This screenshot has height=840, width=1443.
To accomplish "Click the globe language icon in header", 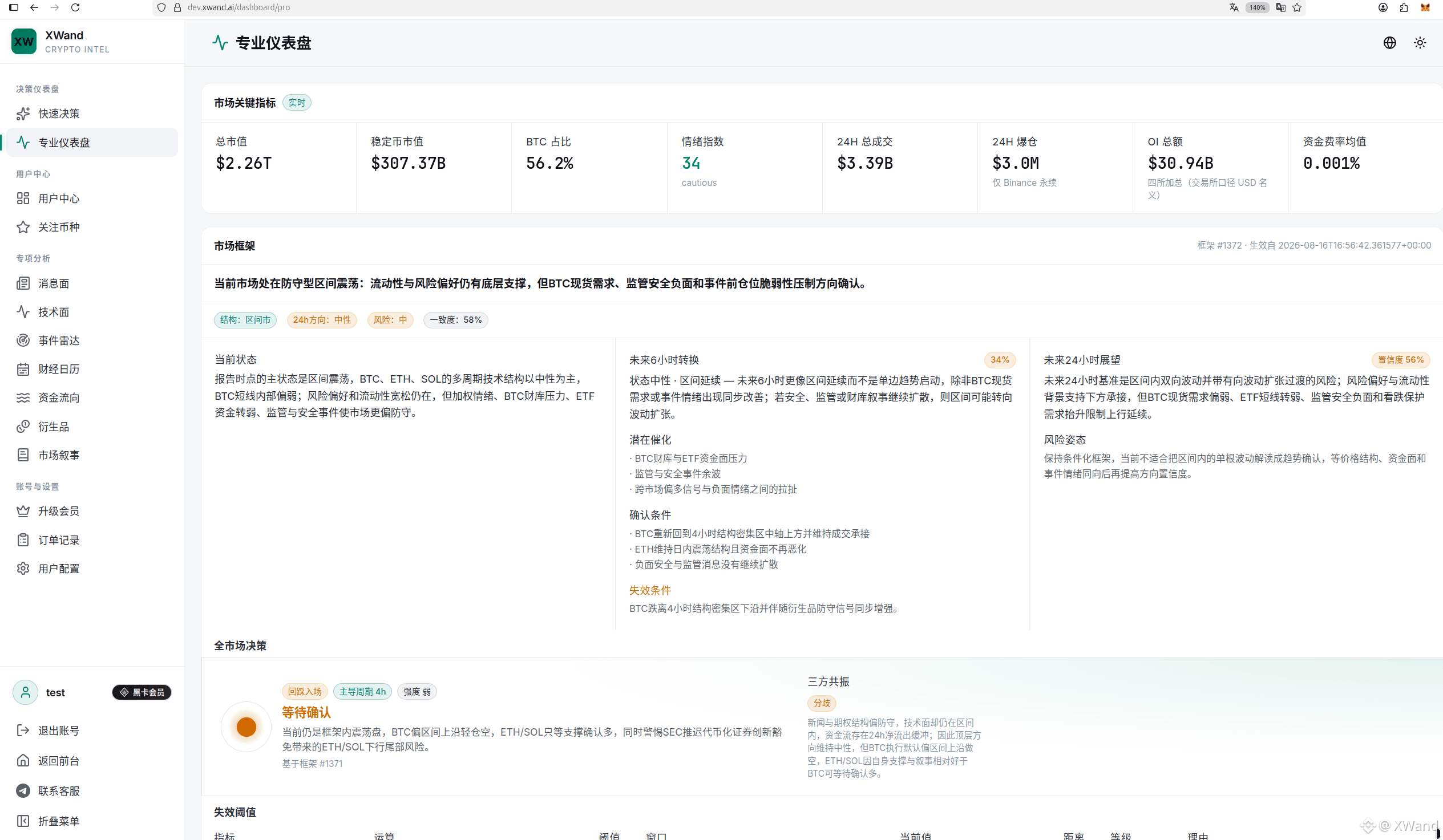I will (x=1390, y=43).
